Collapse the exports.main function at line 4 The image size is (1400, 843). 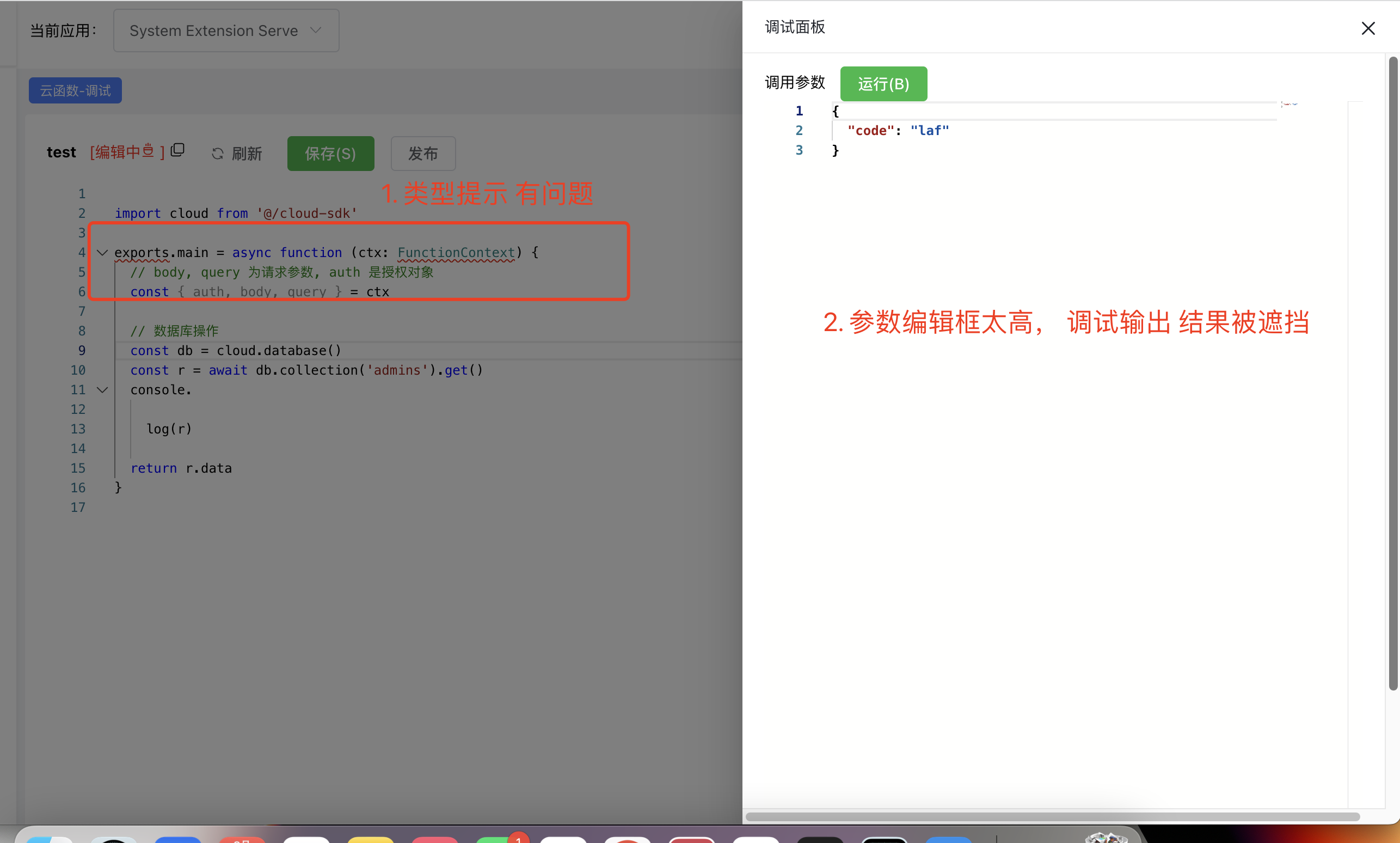pyautogui.click(x=102, y=252)
